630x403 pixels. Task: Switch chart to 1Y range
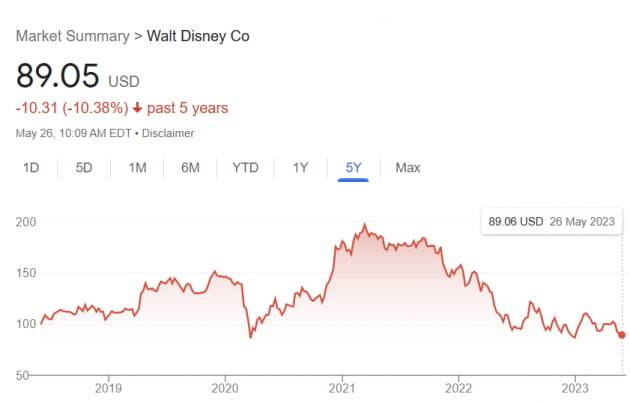pos(300,168)
